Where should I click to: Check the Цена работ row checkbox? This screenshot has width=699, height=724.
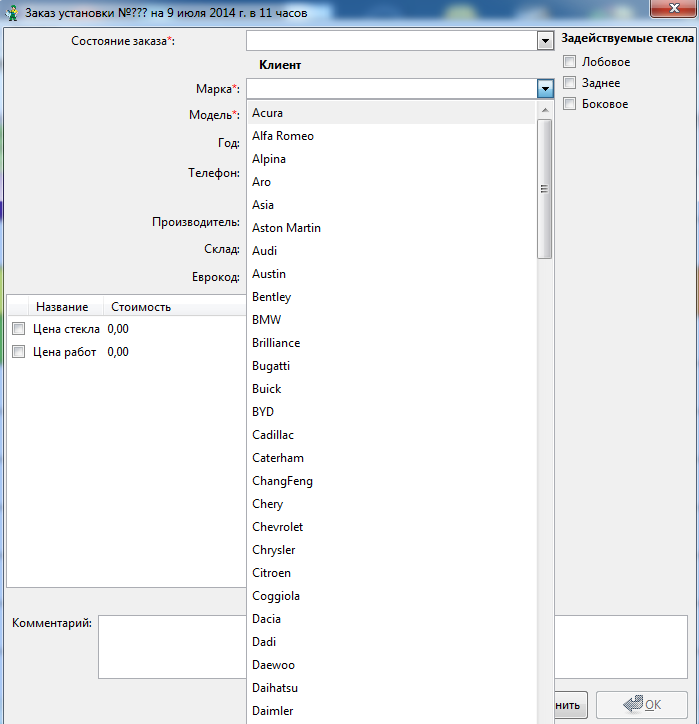[18, 352]
